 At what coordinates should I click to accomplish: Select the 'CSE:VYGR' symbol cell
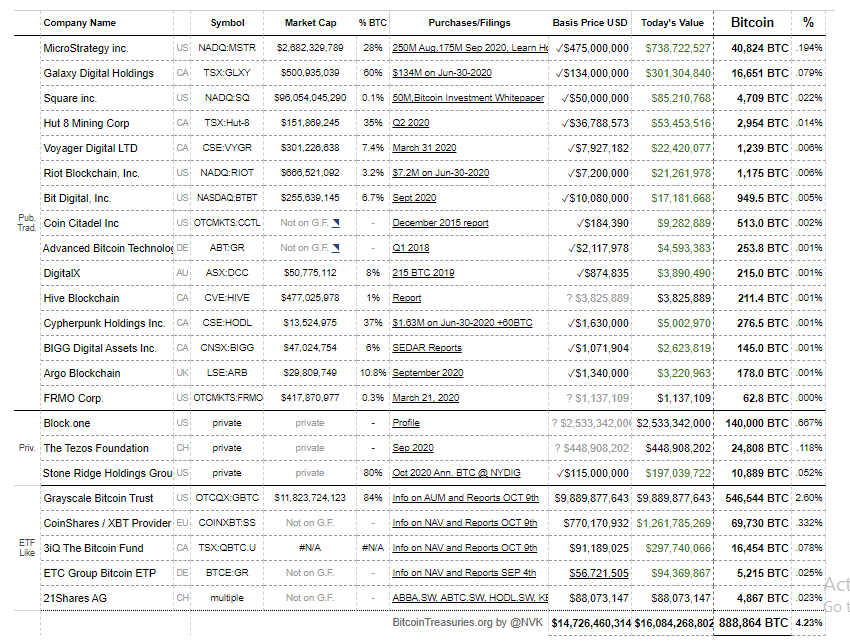coord(227,147)
